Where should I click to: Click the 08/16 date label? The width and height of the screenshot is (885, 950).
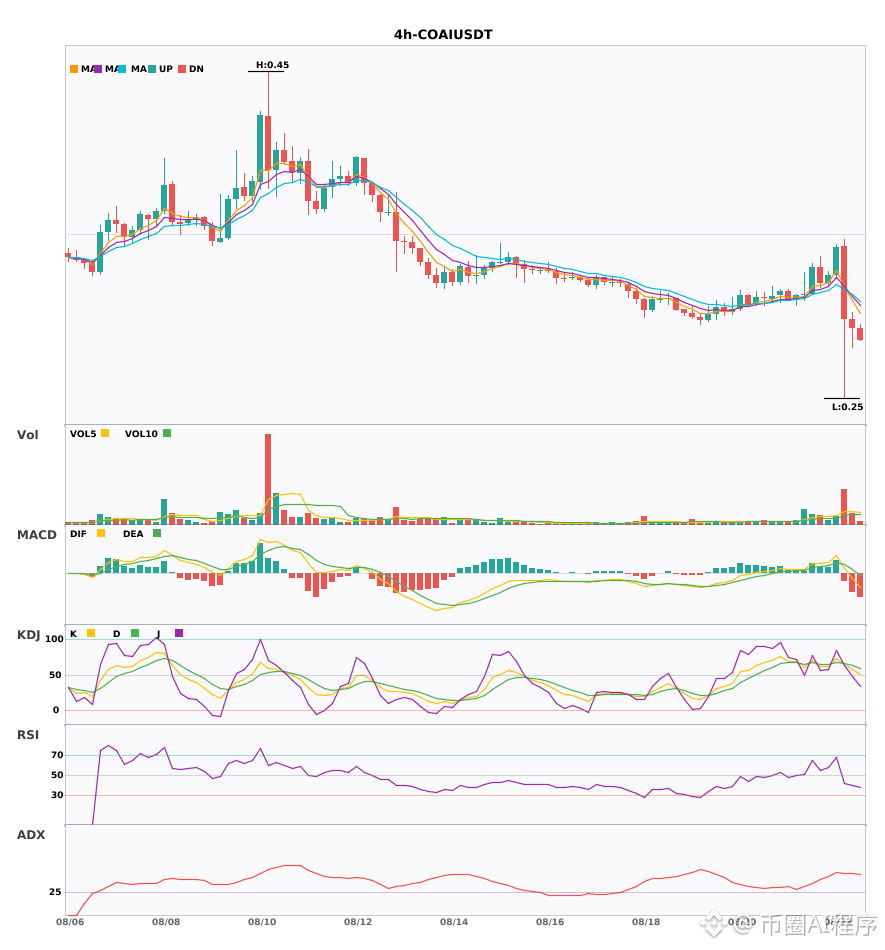click(x=550, y=922)
